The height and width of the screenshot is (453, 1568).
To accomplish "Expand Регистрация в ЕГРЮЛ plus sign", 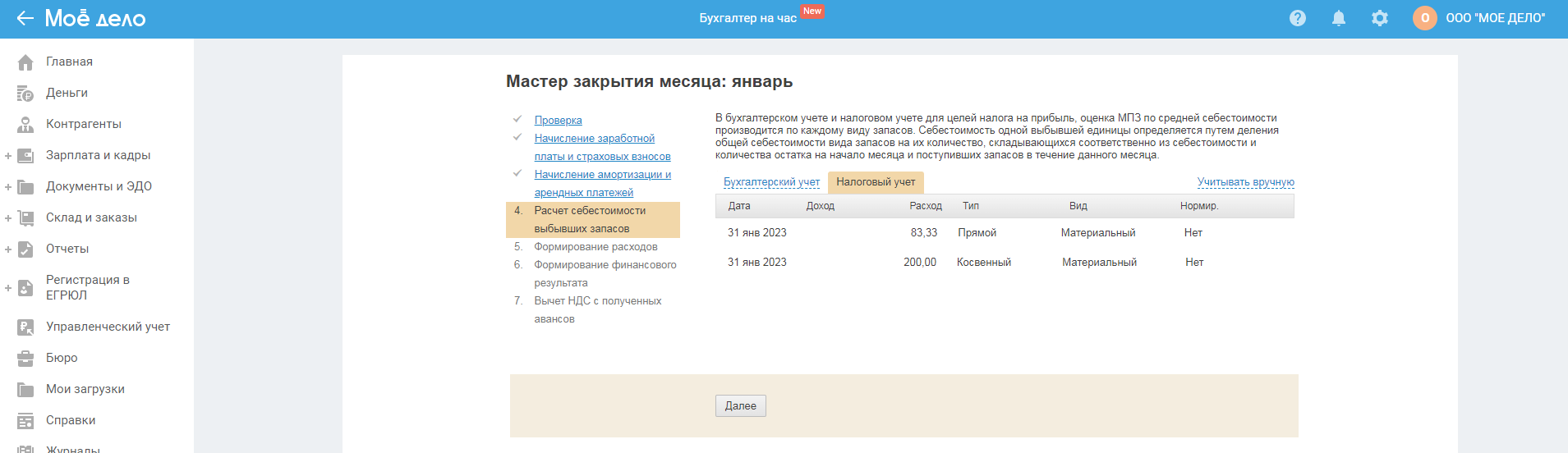I will (8, 288).
